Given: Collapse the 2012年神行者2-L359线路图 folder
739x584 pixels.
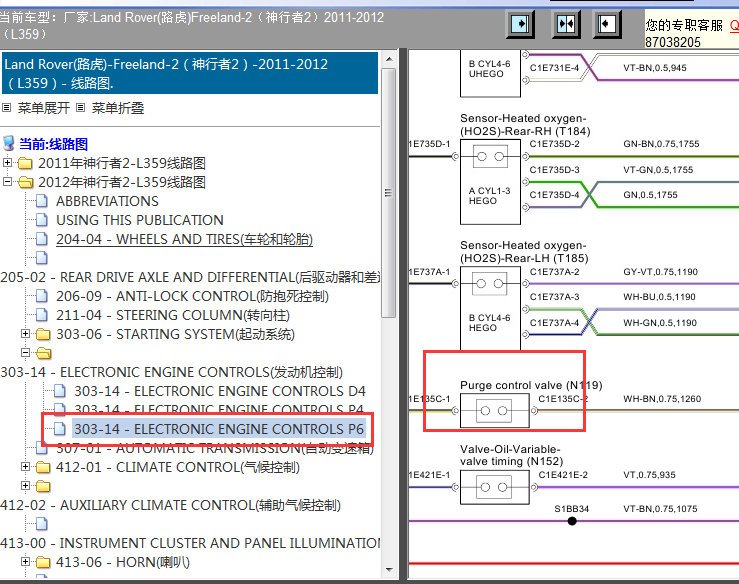Looking at the screenshot, I should pos(7,181).
